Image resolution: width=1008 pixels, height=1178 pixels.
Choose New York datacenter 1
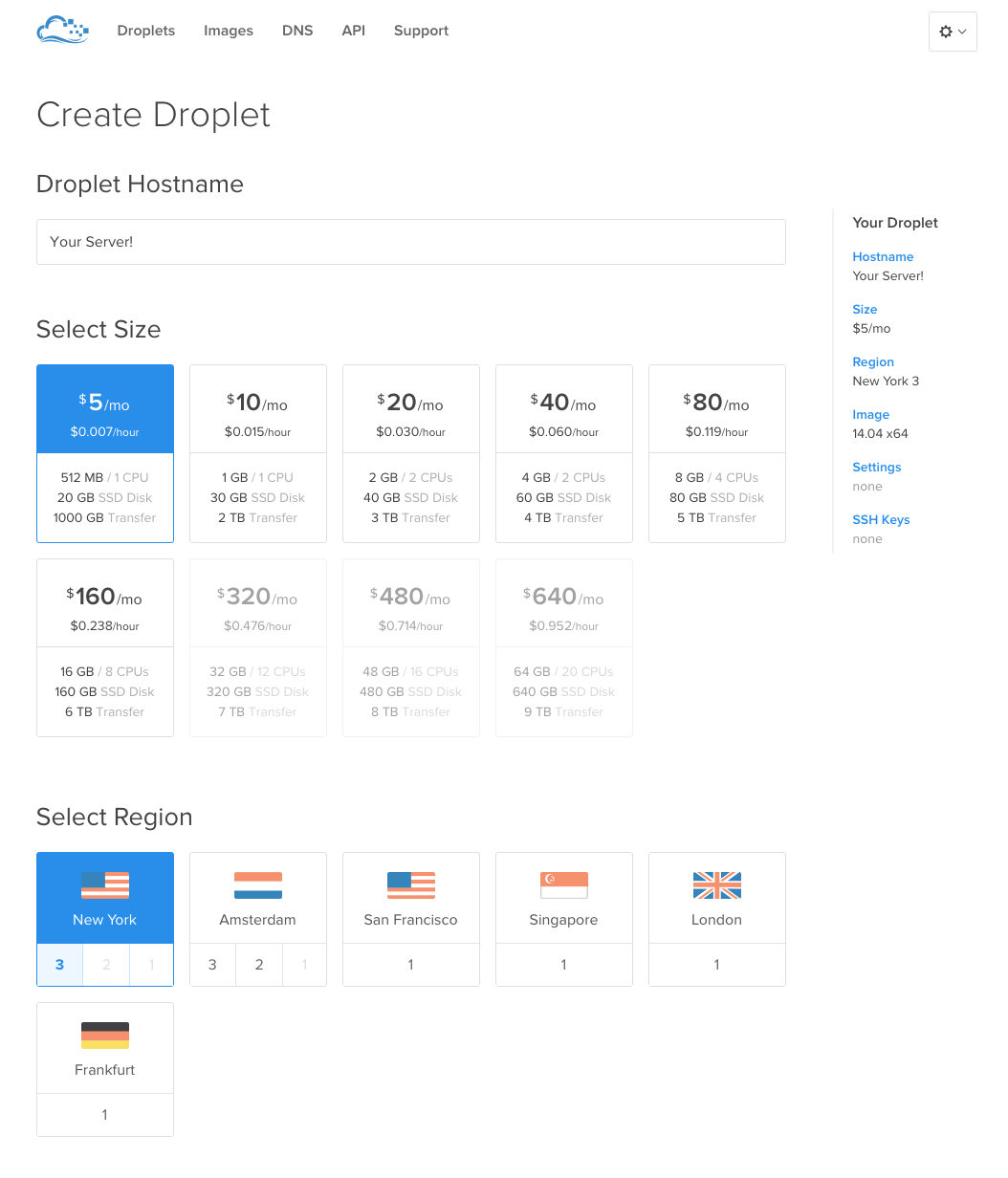(x=151, y=965)
